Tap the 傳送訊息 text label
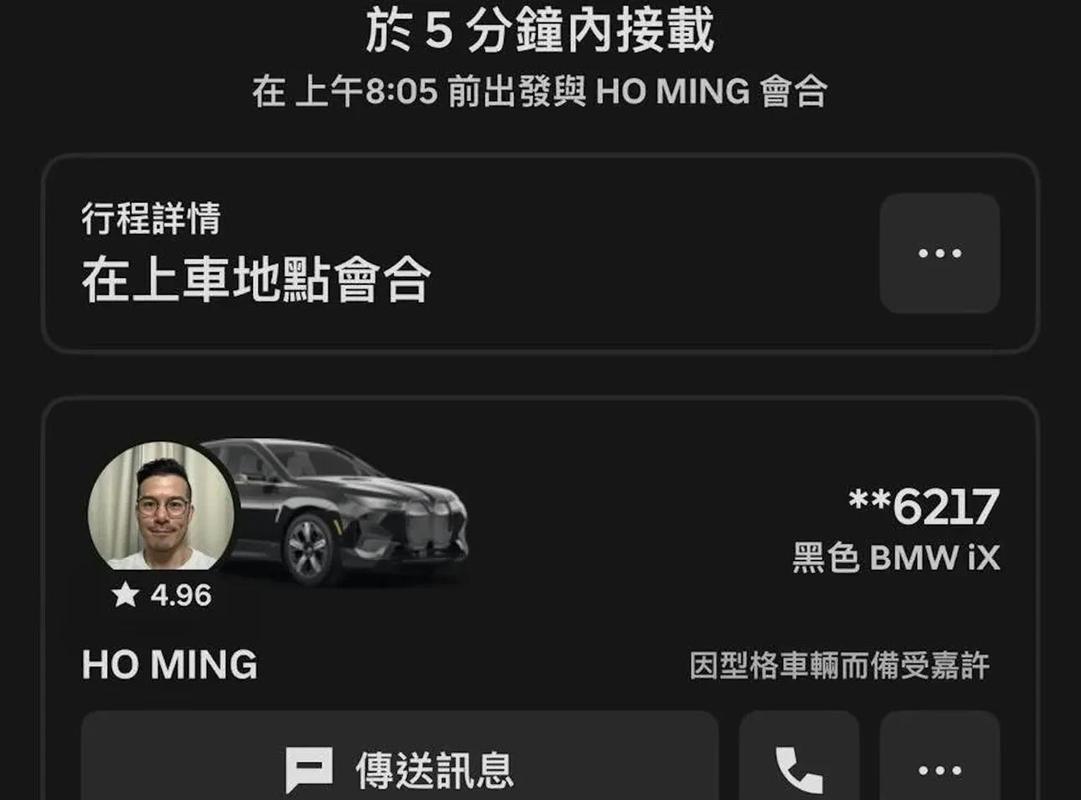This screenshot has height=800, width=1081. click(x=434, y=770)
